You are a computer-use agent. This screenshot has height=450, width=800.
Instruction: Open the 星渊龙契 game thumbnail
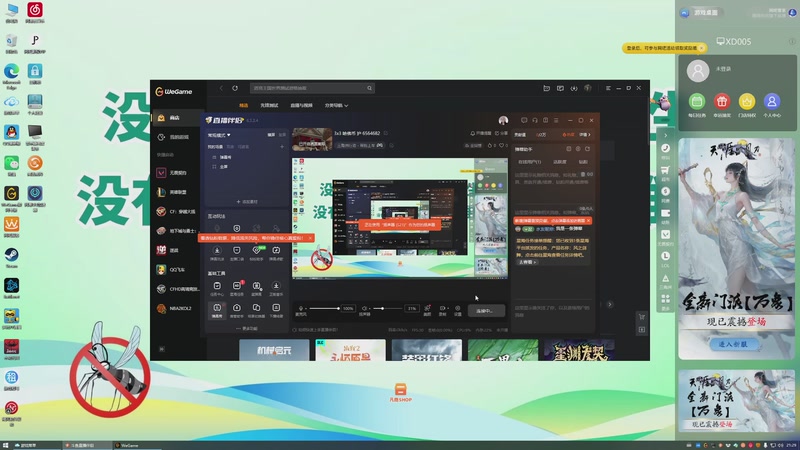(x=579, y=351)
